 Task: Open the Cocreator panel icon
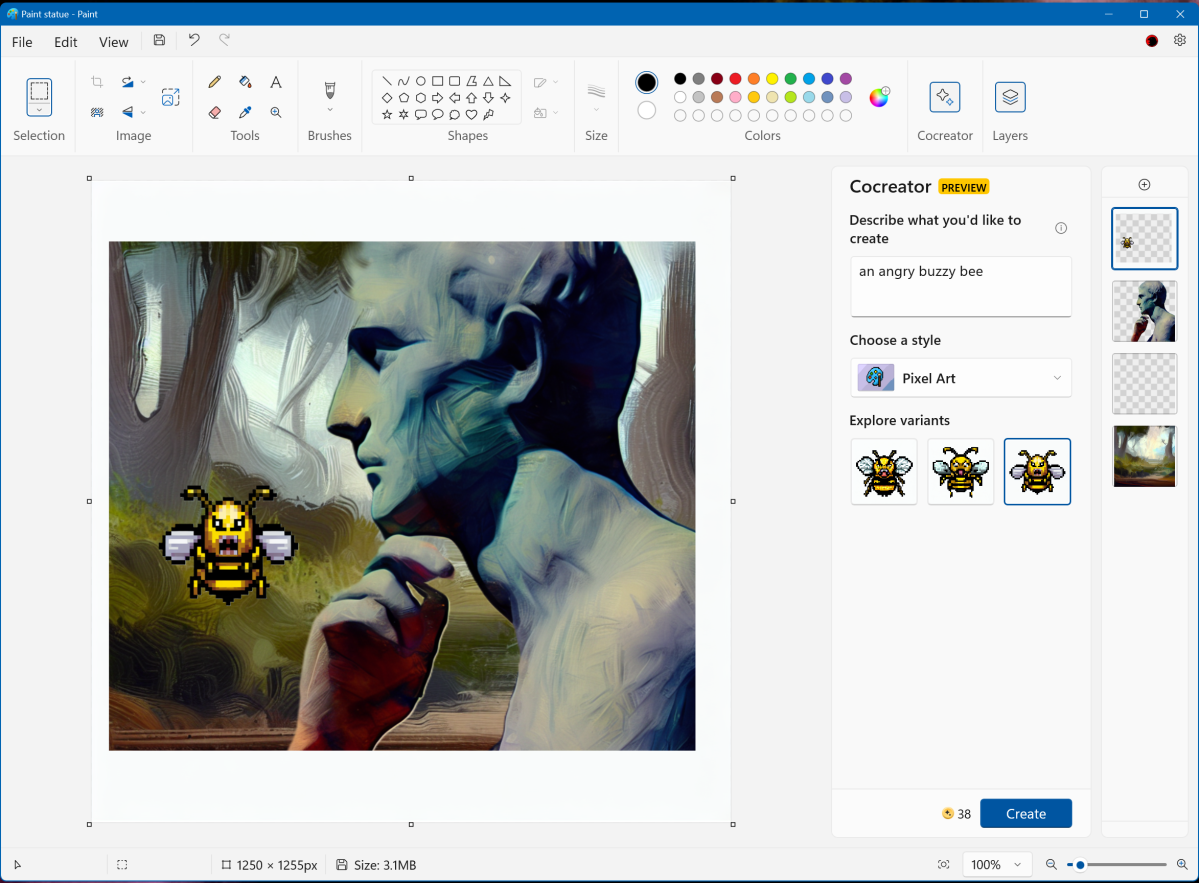click(944, 97)
